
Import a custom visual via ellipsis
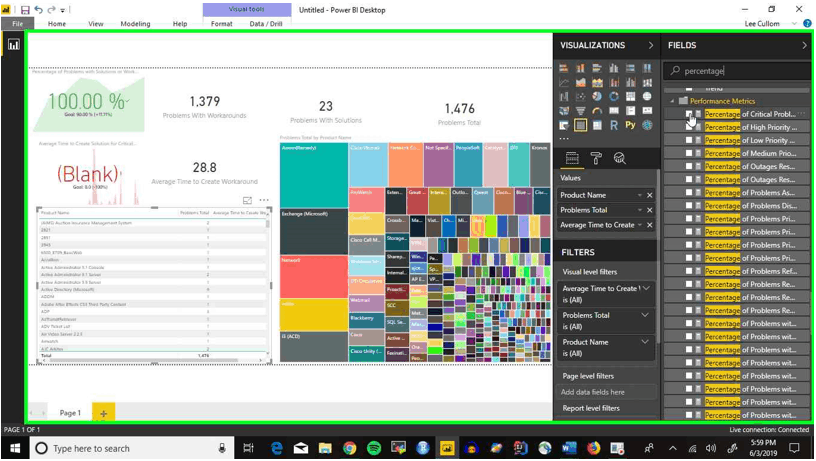point(564,138)
